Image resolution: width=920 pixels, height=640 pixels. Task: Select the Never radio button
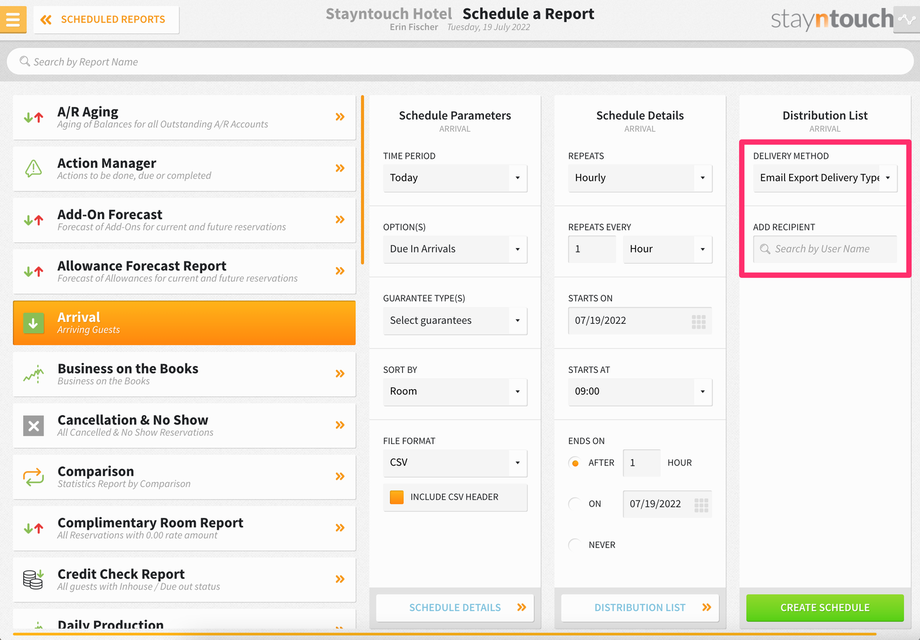tap(575, 545)
